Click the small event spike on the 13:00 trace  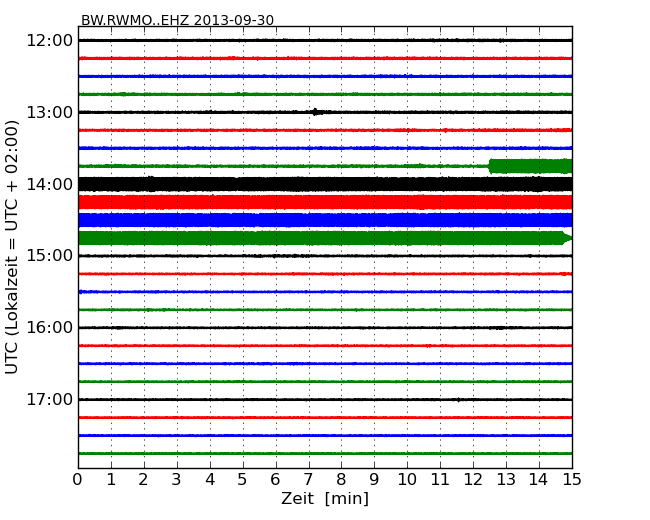pyautogui.click(x=316, y=112)
